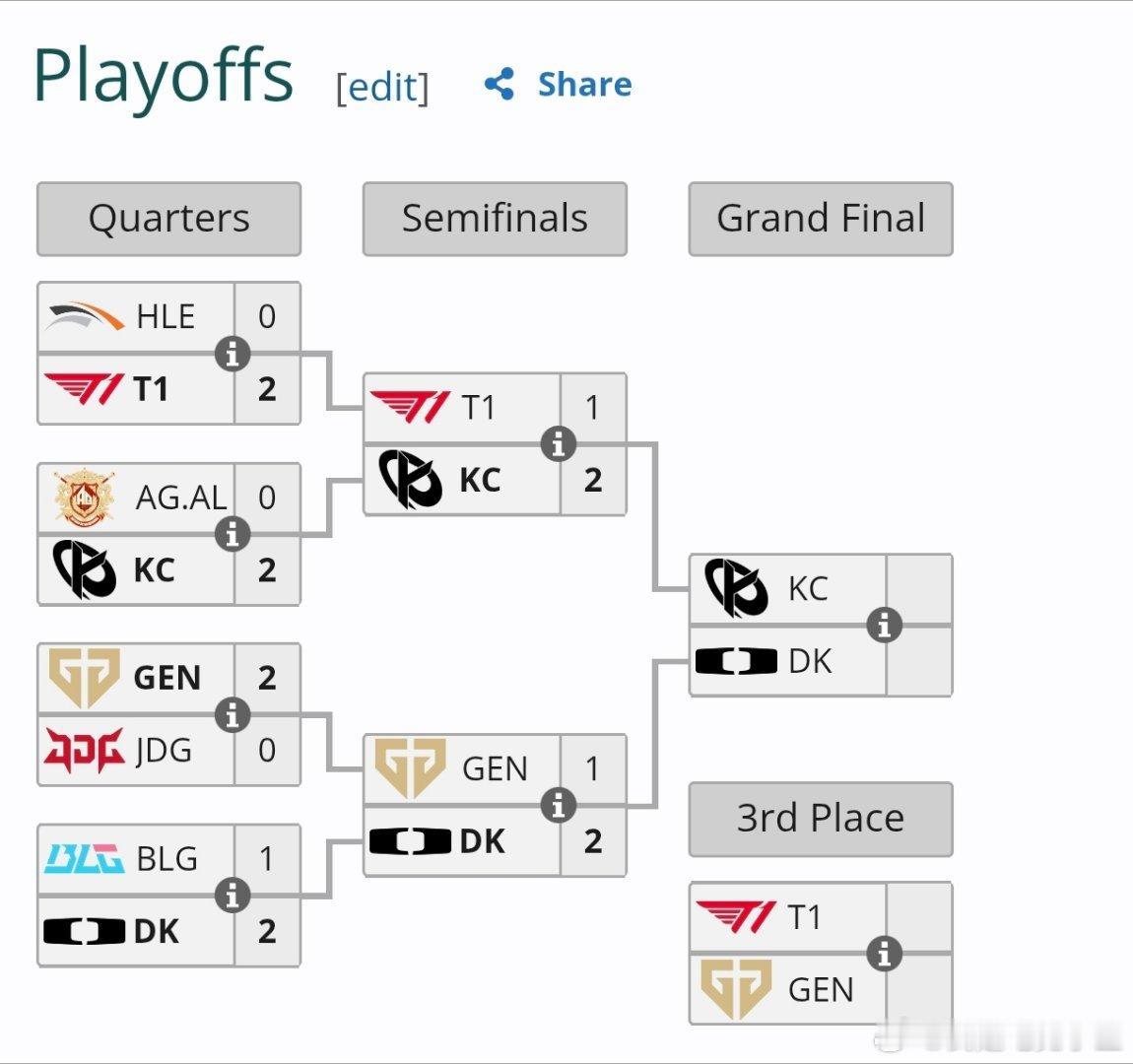Click the HLE team logo in Quarters

click(x=86, y=316)
